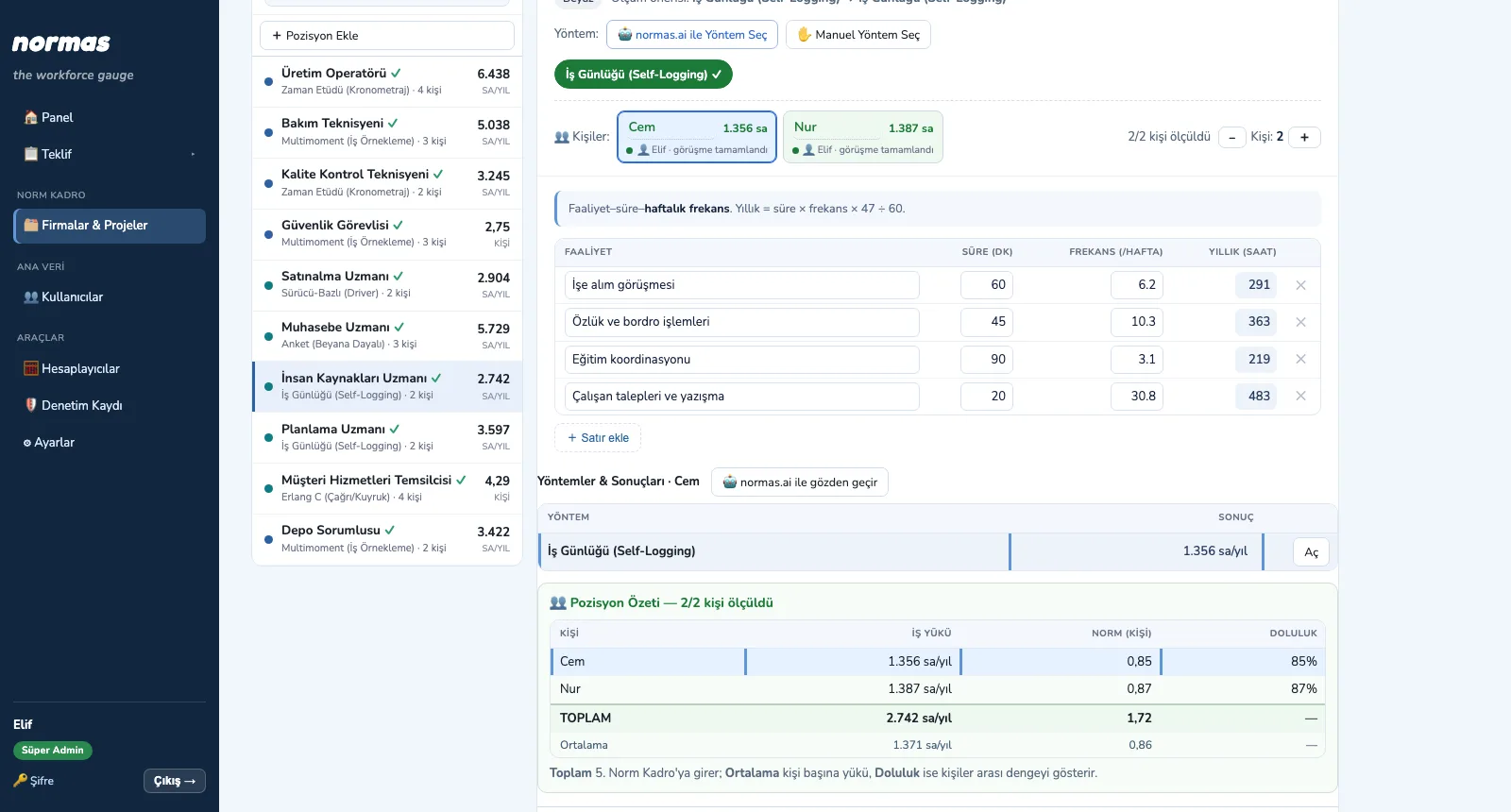Open Bakım Teknisyeni position

(387, 132)
